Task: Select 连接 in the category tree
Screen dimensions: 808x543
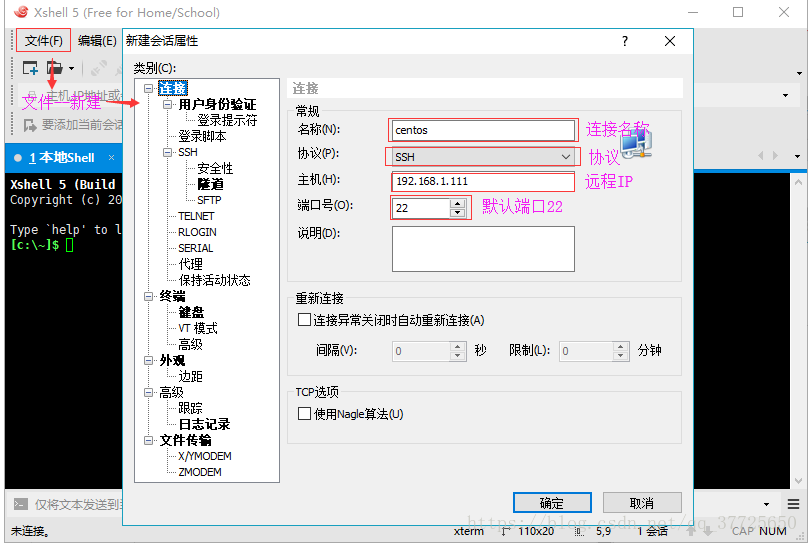Action: coord(173,89)
